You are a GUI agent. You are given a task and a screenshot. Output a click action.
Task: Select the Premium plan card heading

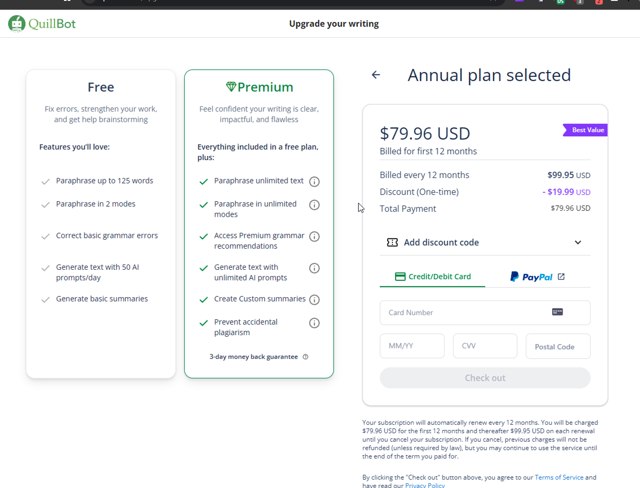pyautogui.click(x=259, y=88)
